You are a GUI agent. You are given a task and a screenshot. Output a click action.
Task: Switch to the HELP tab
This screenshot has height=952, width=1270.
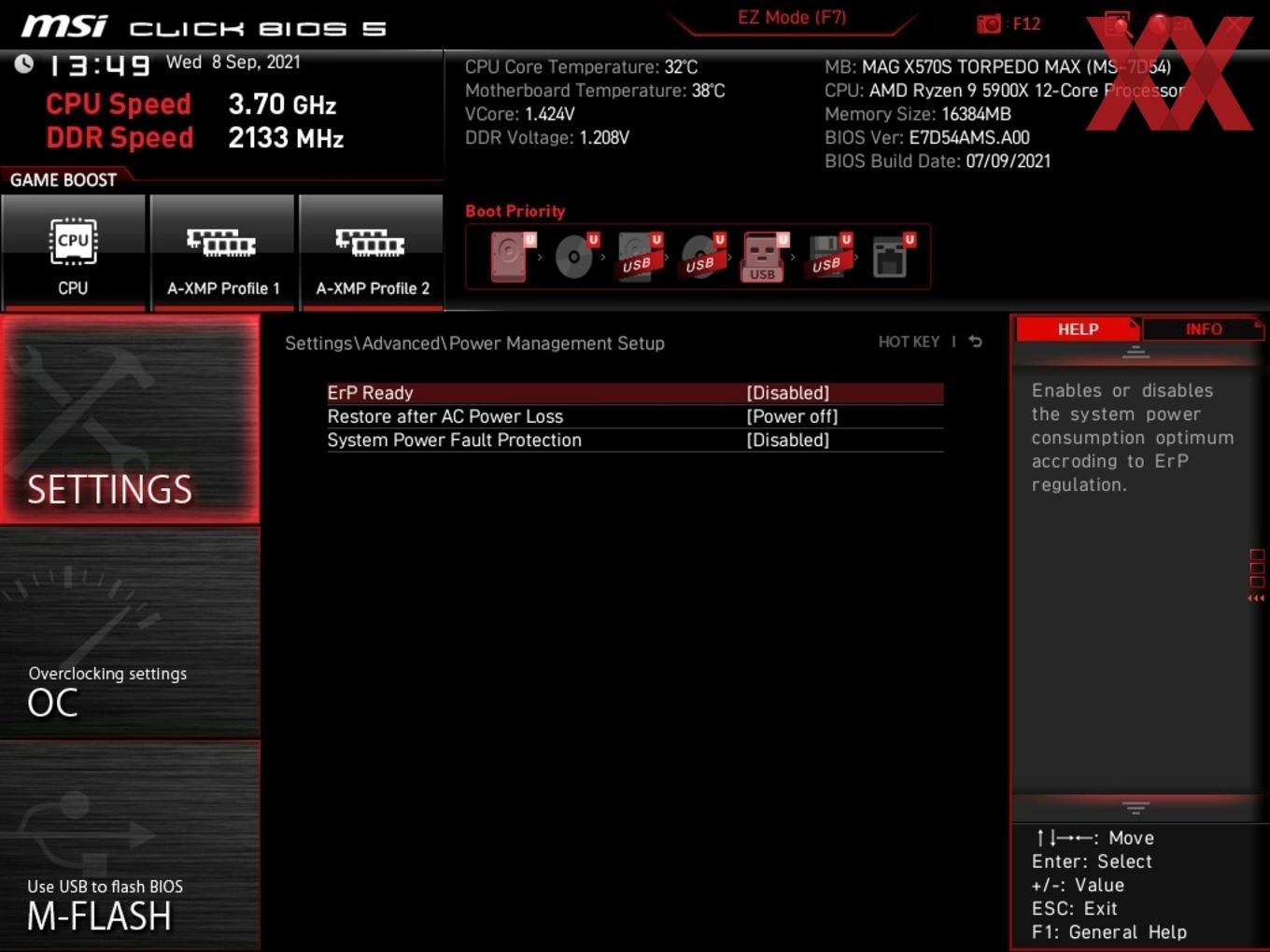coord(1078,329)
